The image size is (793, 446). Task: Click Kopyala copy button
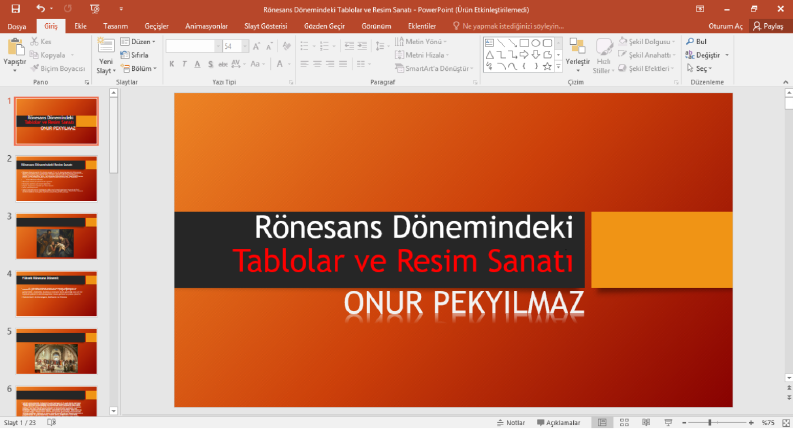(52, 55)
